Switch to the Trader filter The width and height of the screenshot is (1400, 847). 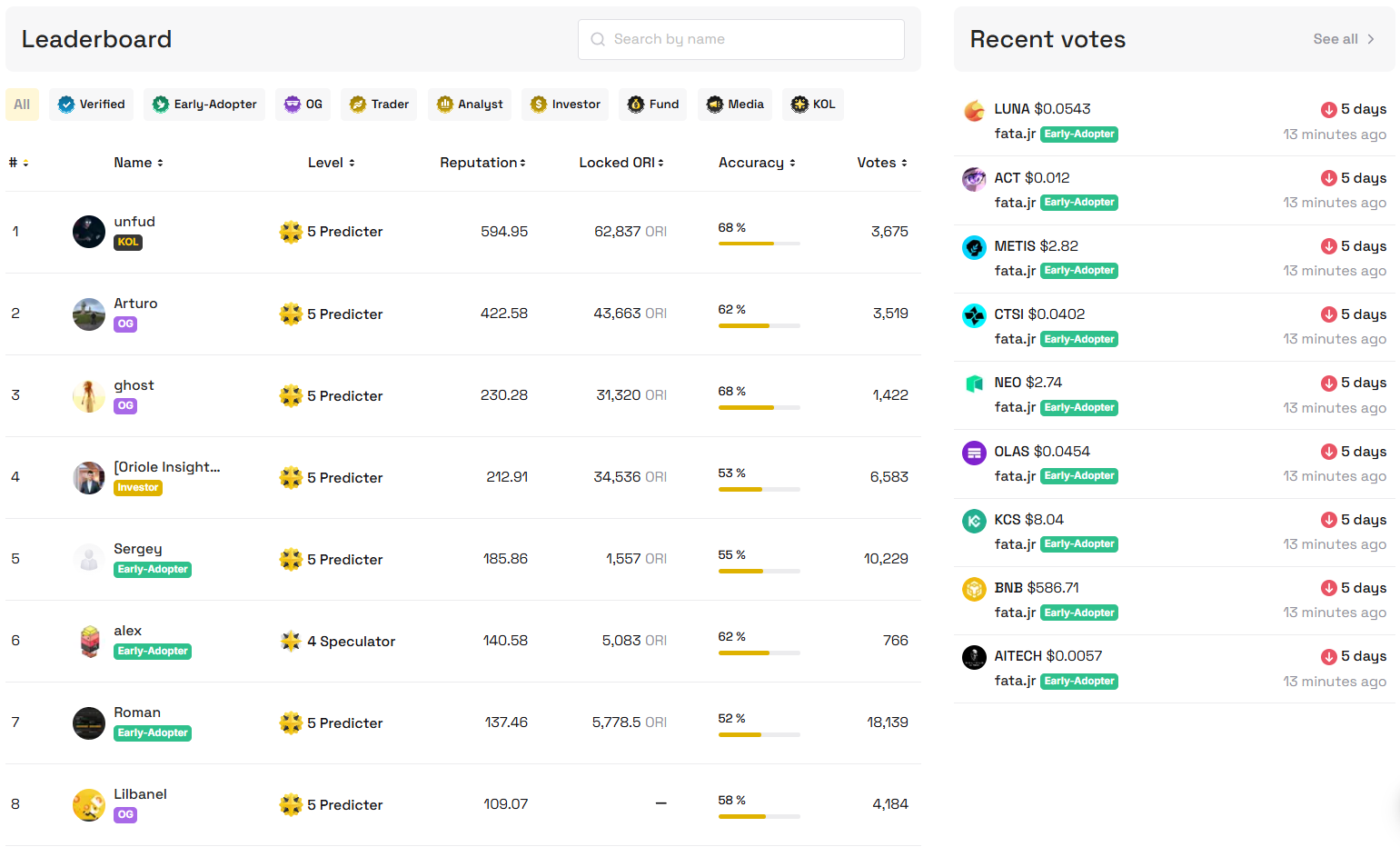[x=379, y=105]
